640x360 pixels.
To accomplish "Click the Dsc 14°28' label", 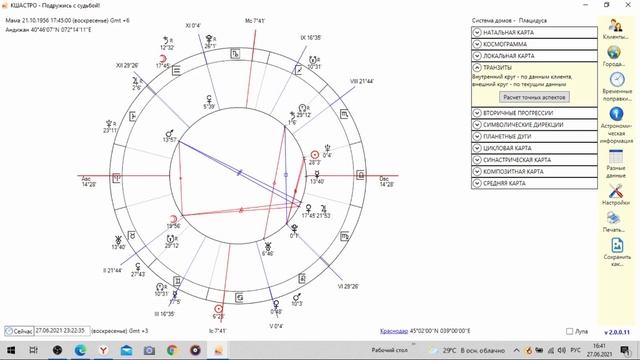I will (386, 182).
